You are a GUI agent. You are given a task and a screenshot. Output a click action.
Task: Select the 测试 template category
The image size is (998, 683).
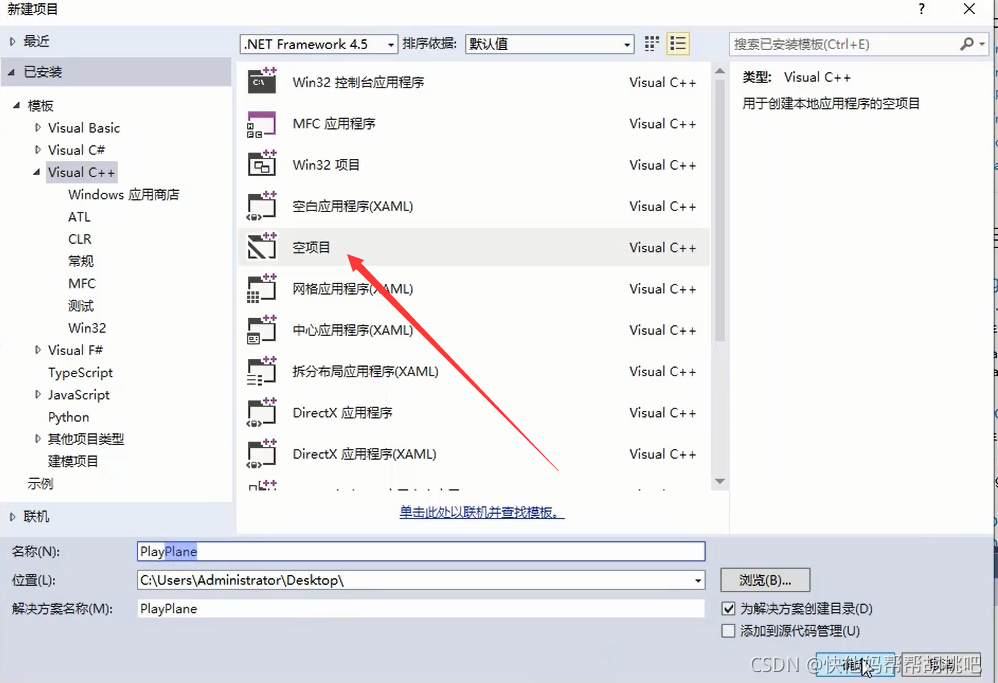[x=81, y=306]
